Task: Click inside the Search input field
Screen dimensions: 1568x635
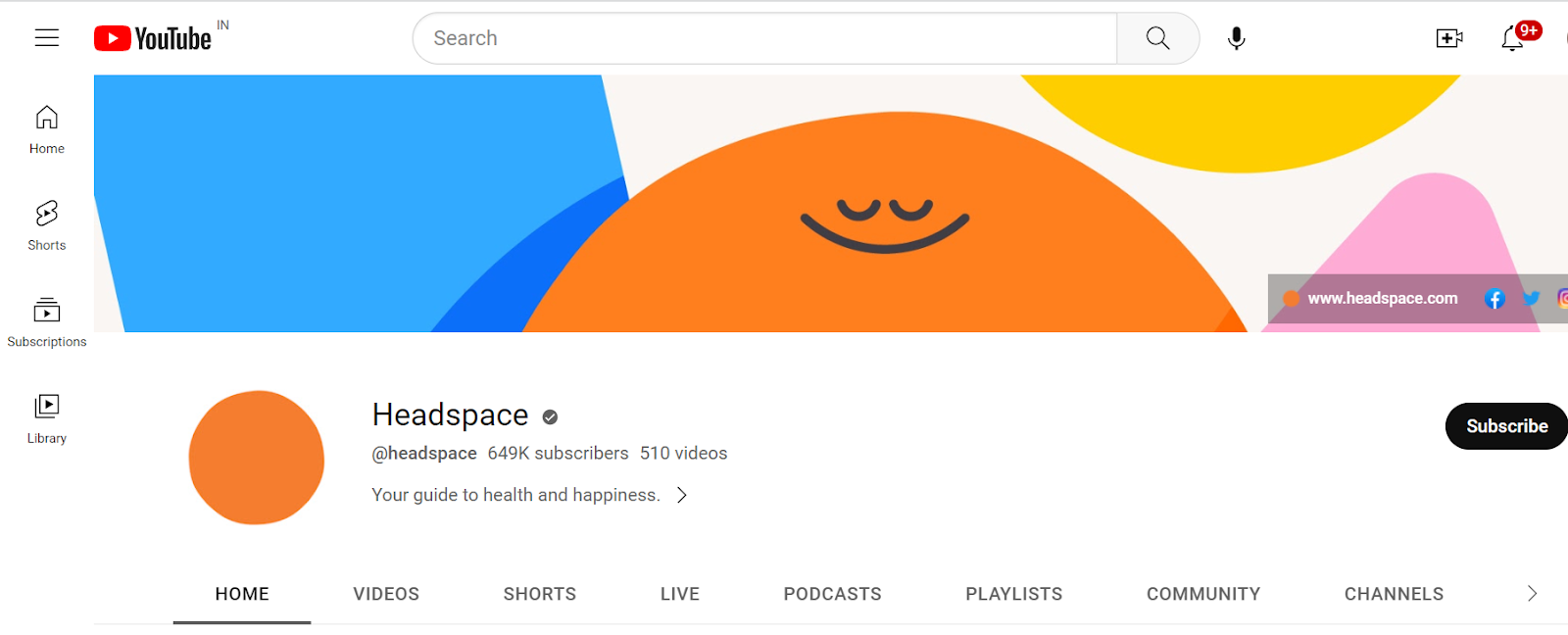Action: [764, 38]
